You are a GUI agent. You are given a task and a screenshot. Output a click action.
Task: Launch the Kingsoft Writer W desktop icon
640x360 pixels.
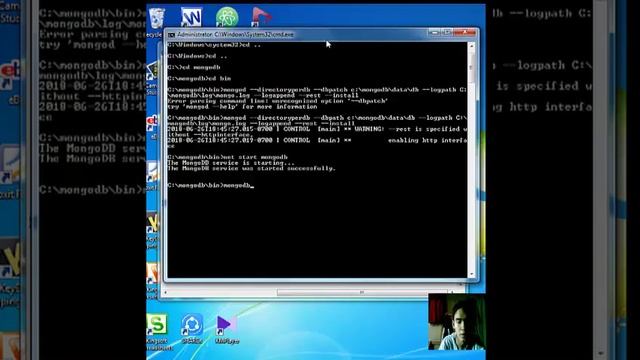(x=191, y=17)
